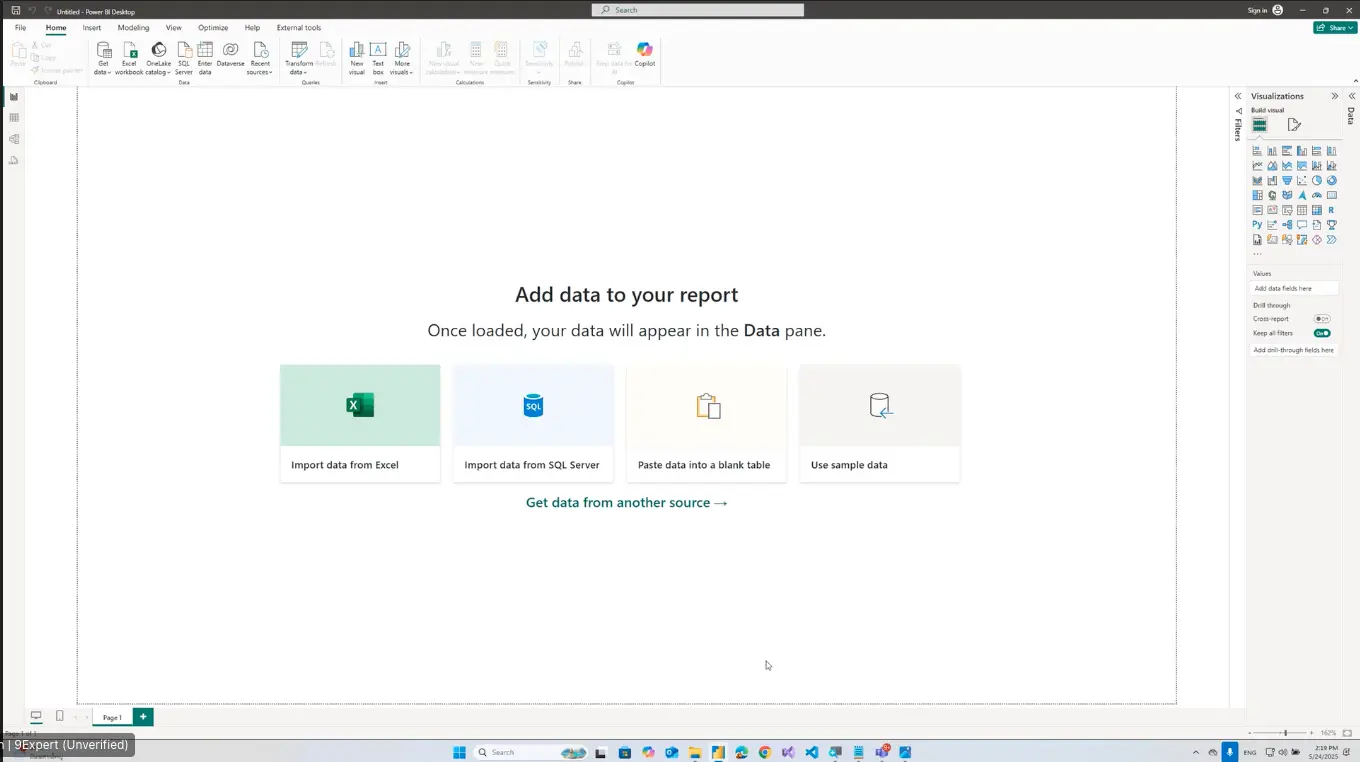Click Import data from Excel card

(x=360, y=423)
